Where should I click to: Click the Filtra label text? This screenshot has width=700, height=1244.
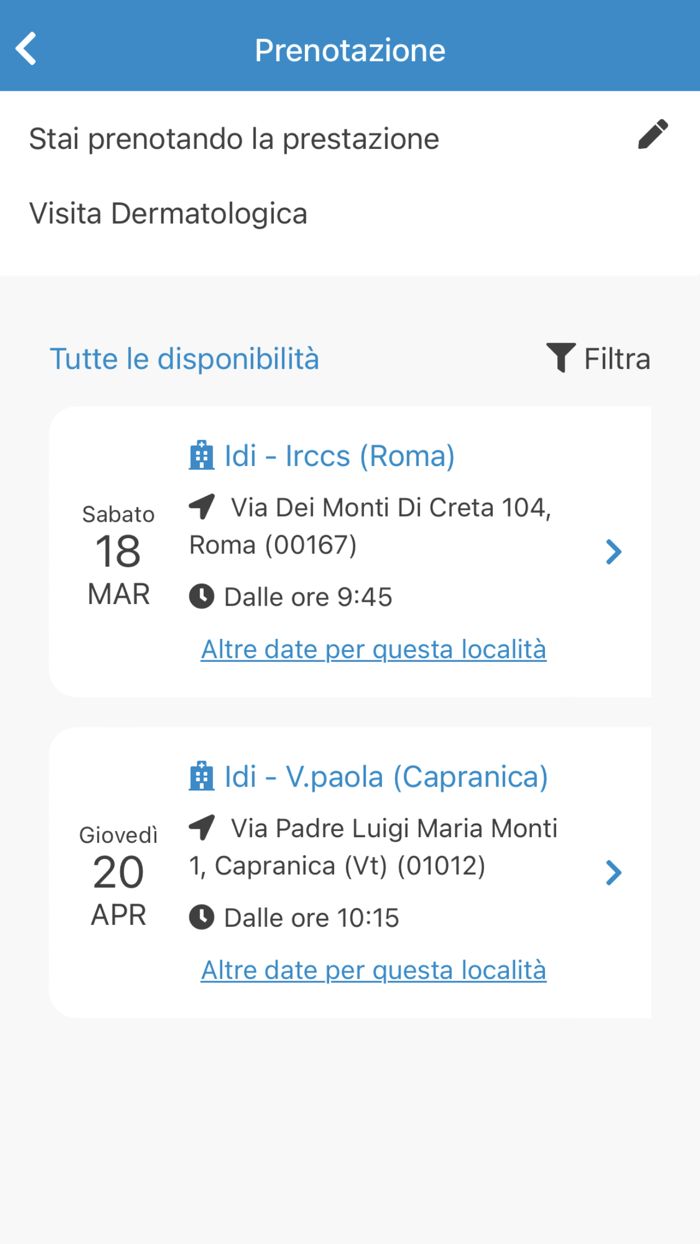pyautogui.click(x=618, y=357)
